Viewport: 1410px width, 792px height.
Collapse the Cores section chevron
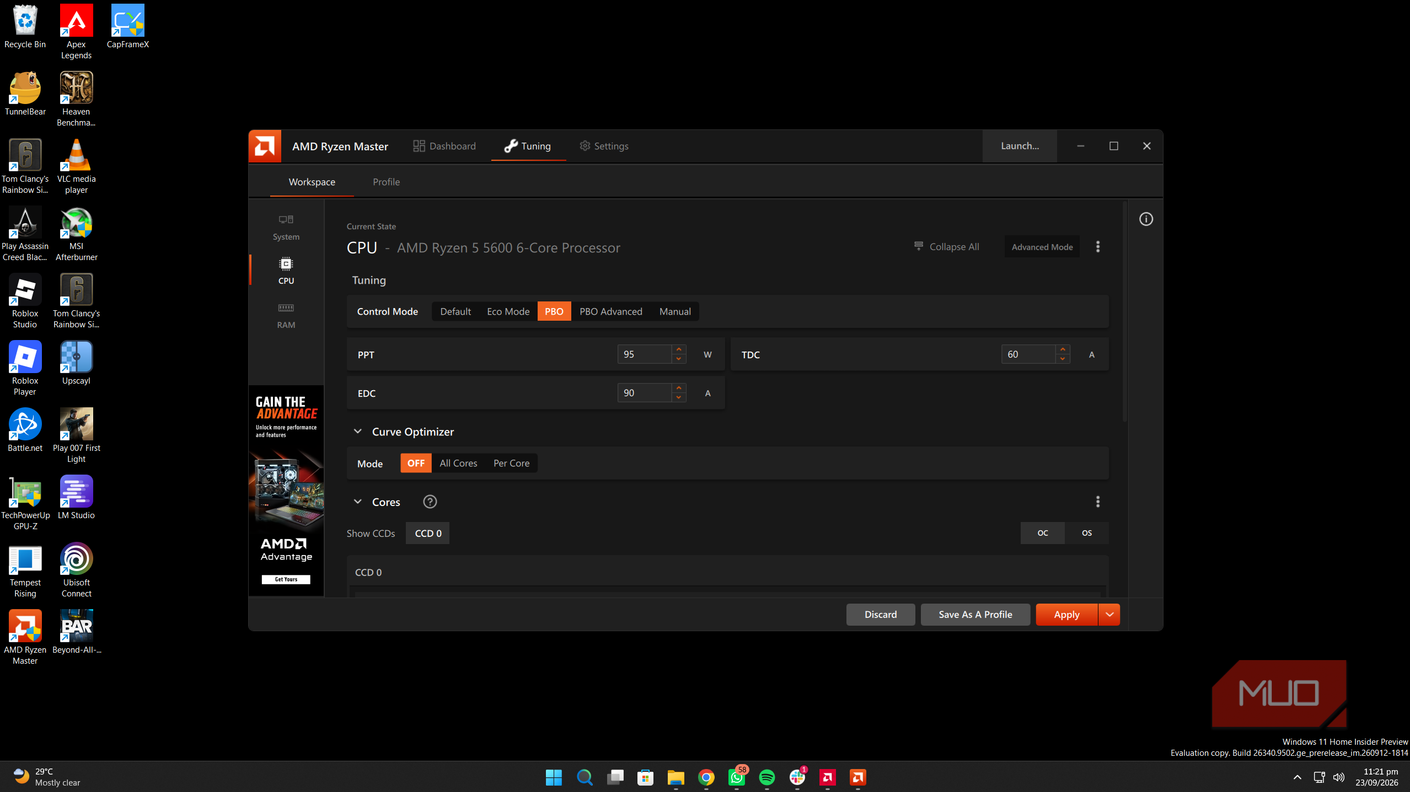click(358, 502)
